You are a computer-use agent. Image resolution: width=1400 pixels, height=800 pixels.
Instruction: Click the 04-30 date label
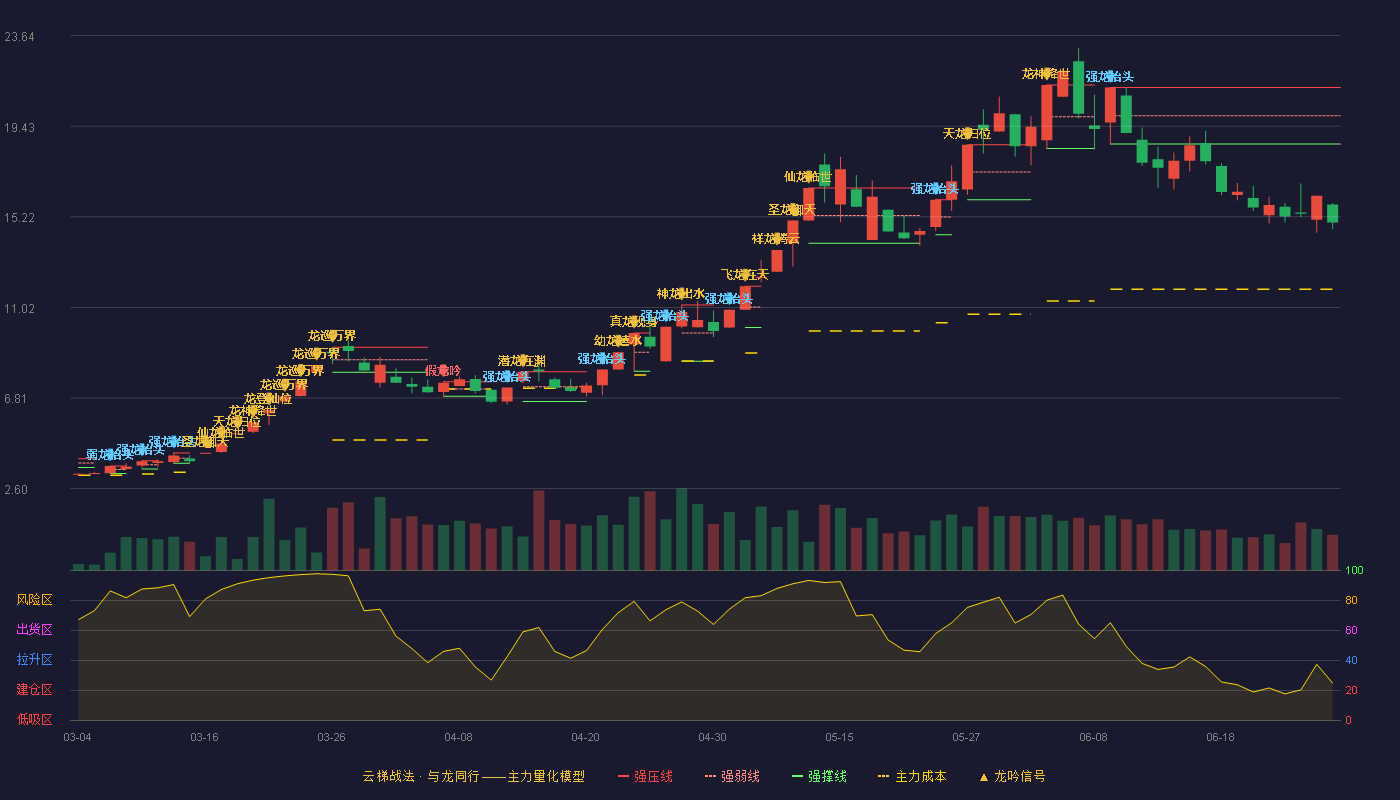[x=712, y=737]
